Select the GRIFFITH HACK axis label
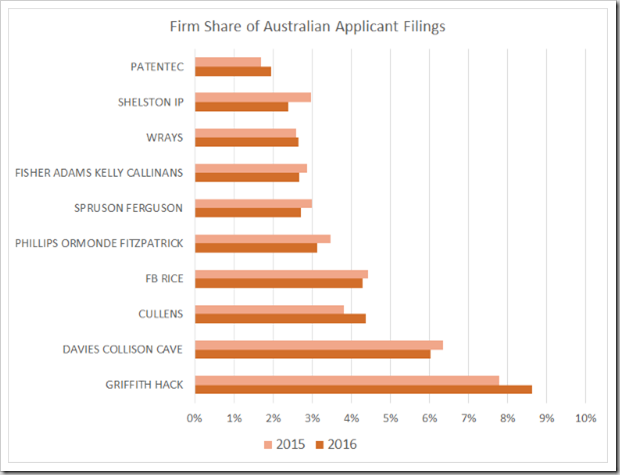620x475 pixels. point(144,385)
